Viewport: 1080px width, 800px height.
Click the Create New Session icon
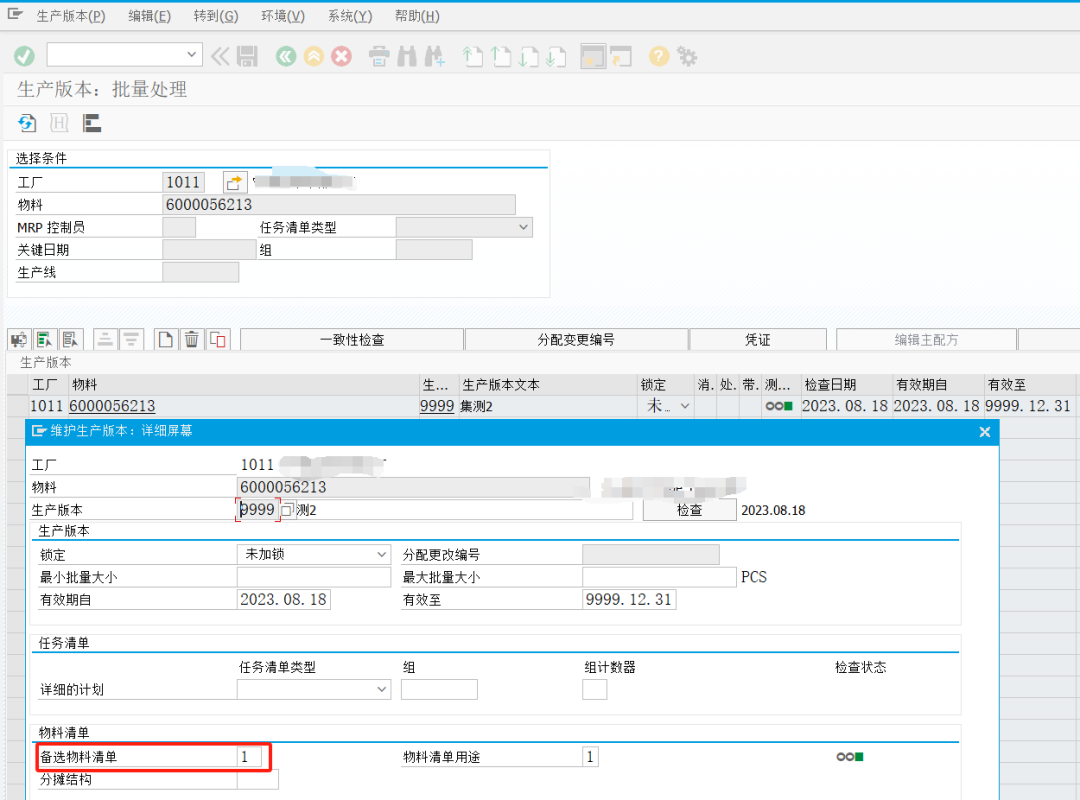[593, 56]
